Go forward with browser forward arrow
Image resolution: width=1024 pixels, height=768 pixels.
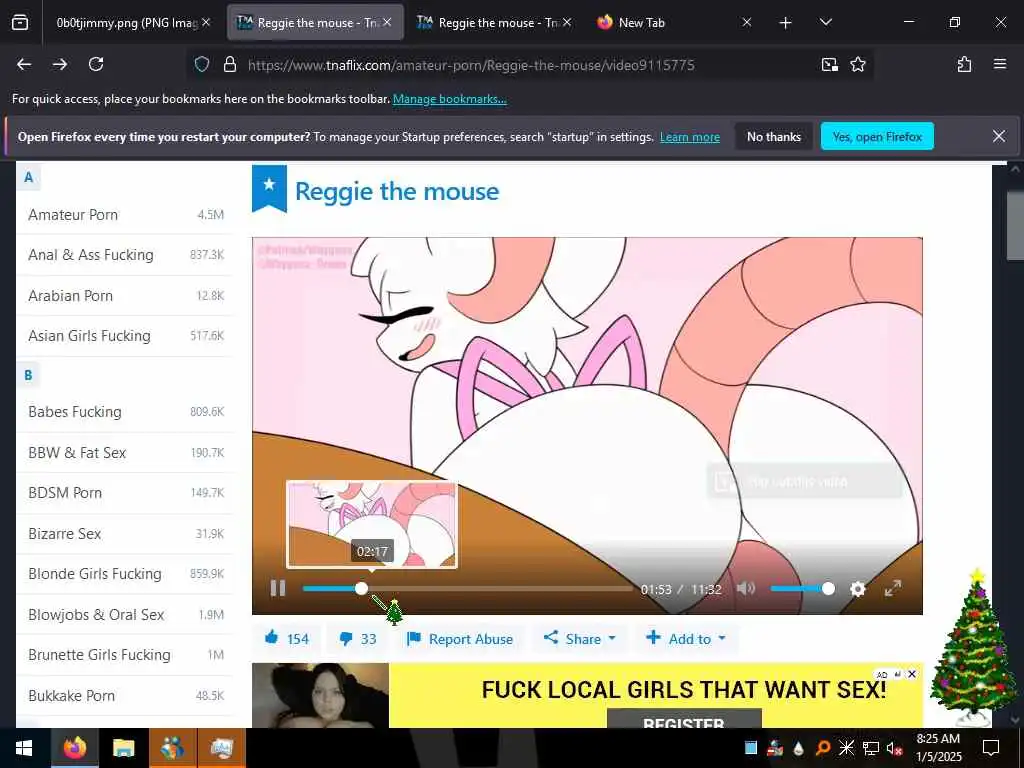[x=60, y=64]
